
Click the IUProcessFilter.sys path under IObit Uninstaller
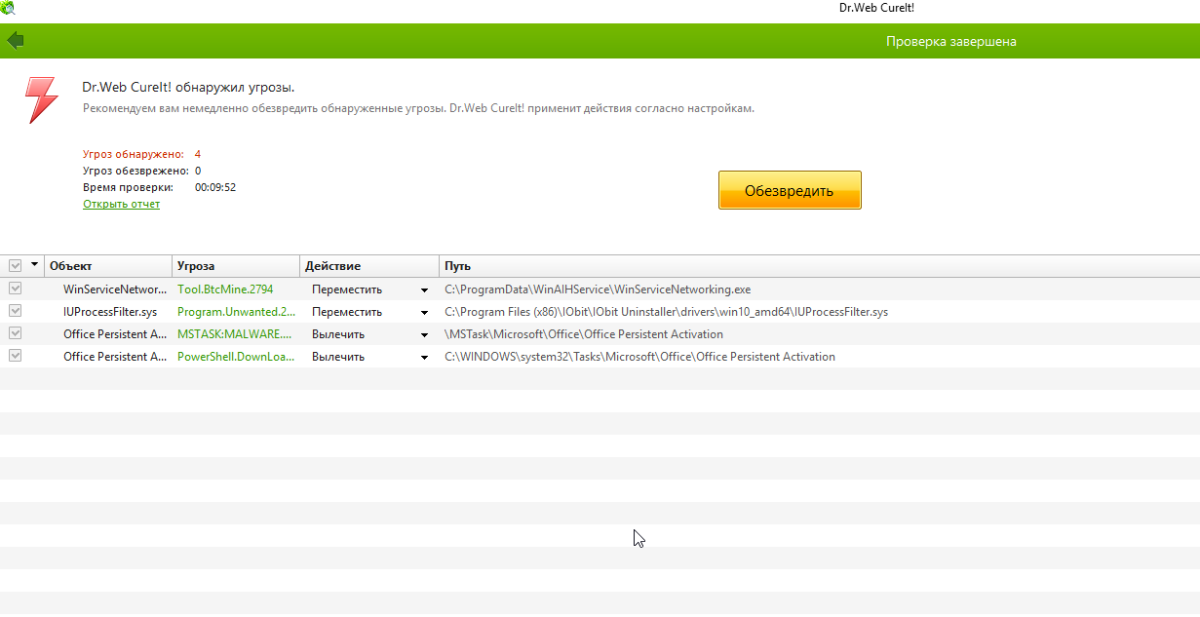pos(666,312)
